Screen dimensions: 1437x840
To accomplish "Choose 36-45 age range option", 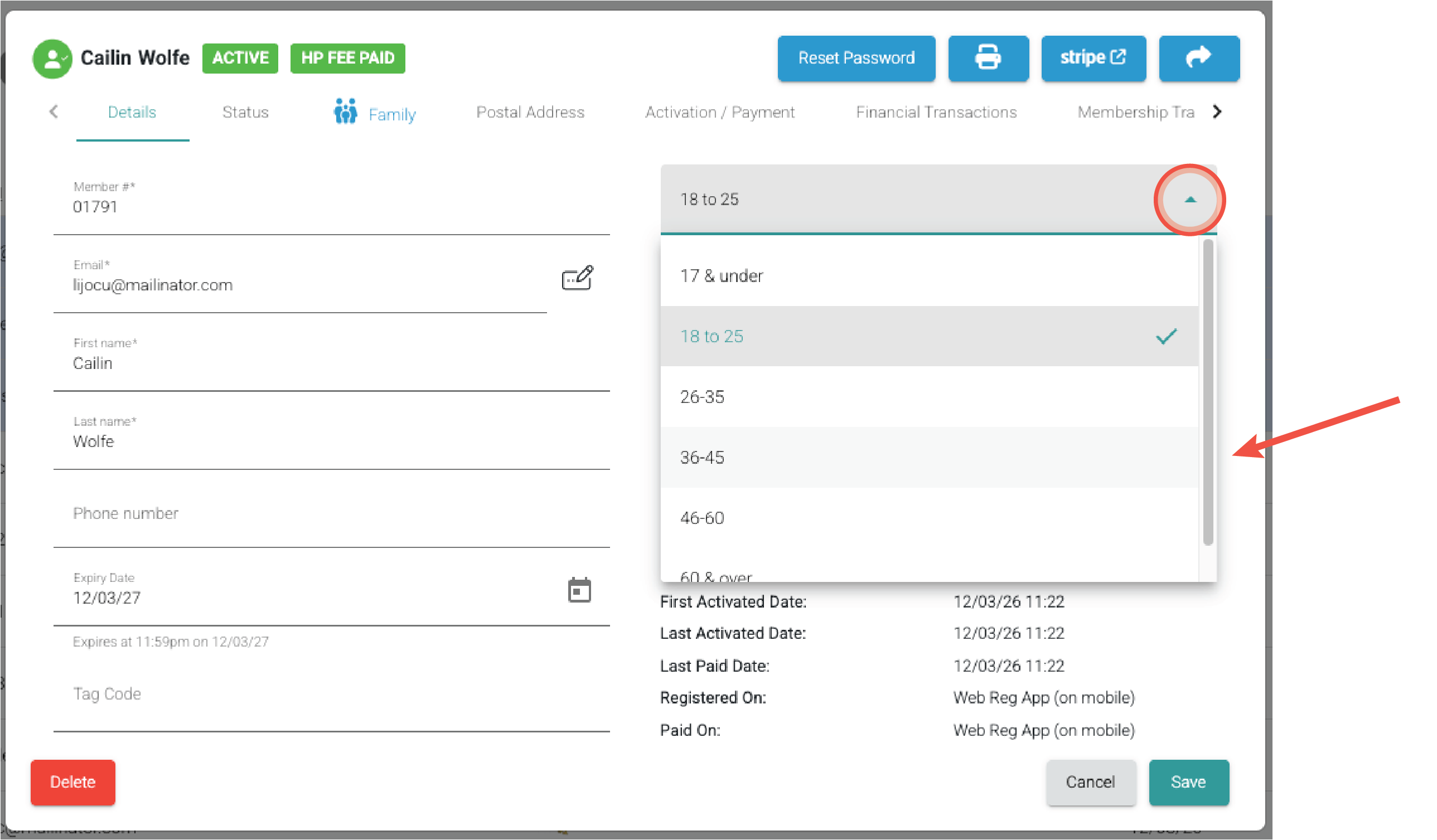I will click(928, 458).
